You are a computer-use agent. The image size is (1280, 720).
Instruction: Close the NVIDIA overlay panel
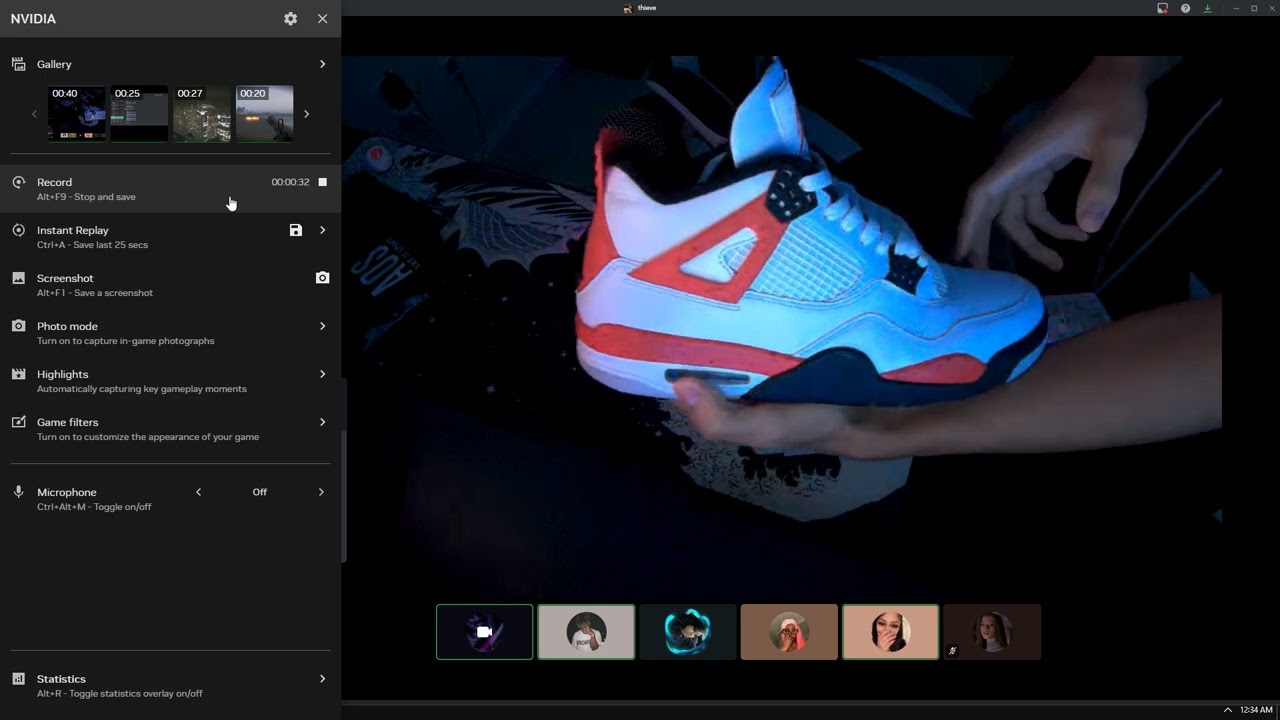(322, 19)
